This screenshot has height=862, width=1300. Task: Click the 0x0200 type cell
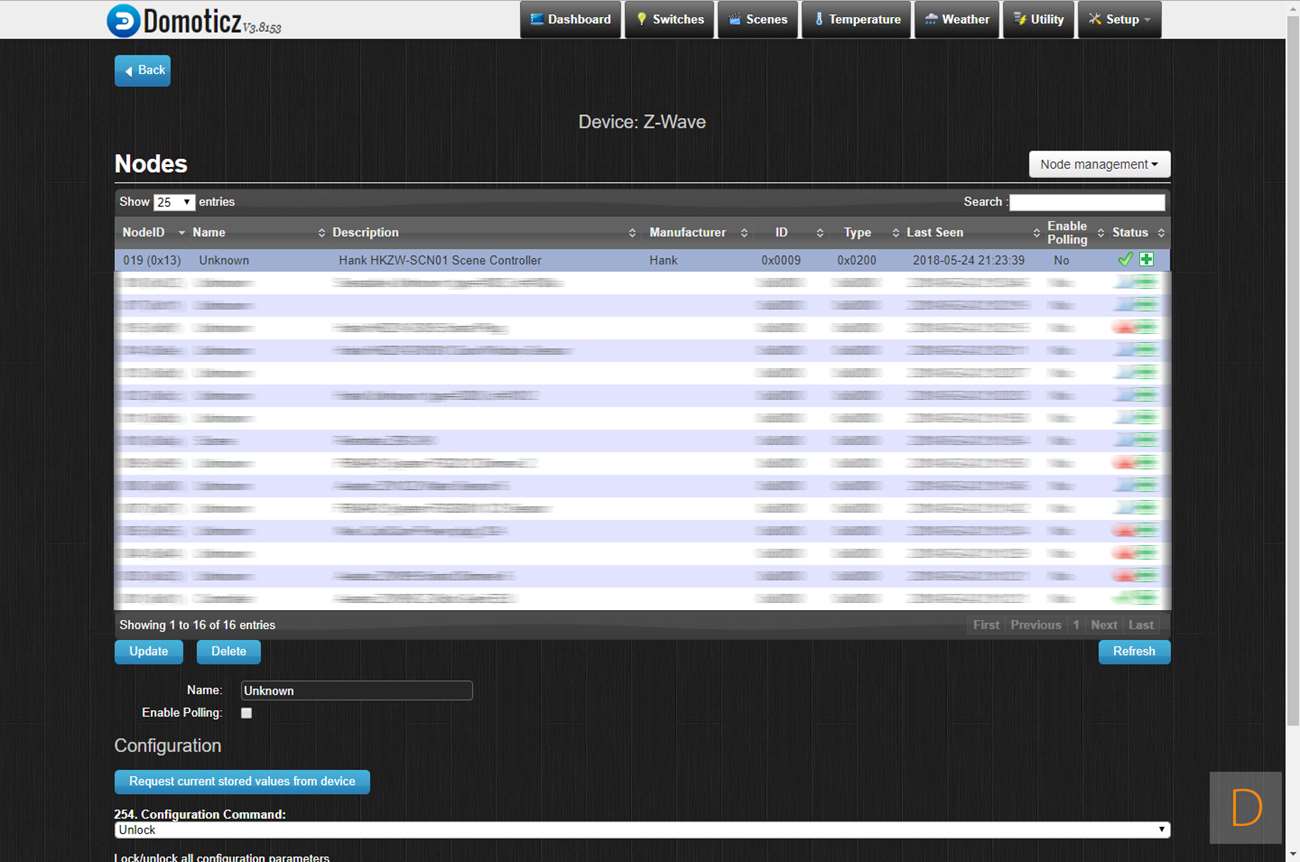click(x=857, y=260)
